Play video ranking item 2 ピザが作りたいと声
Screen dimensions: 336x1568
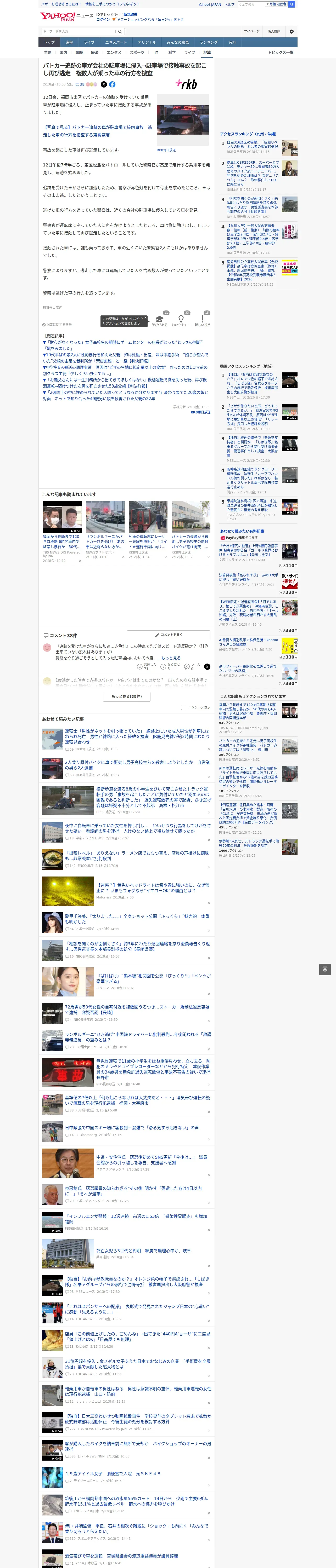pyautogui.click(x=289, y=412)
